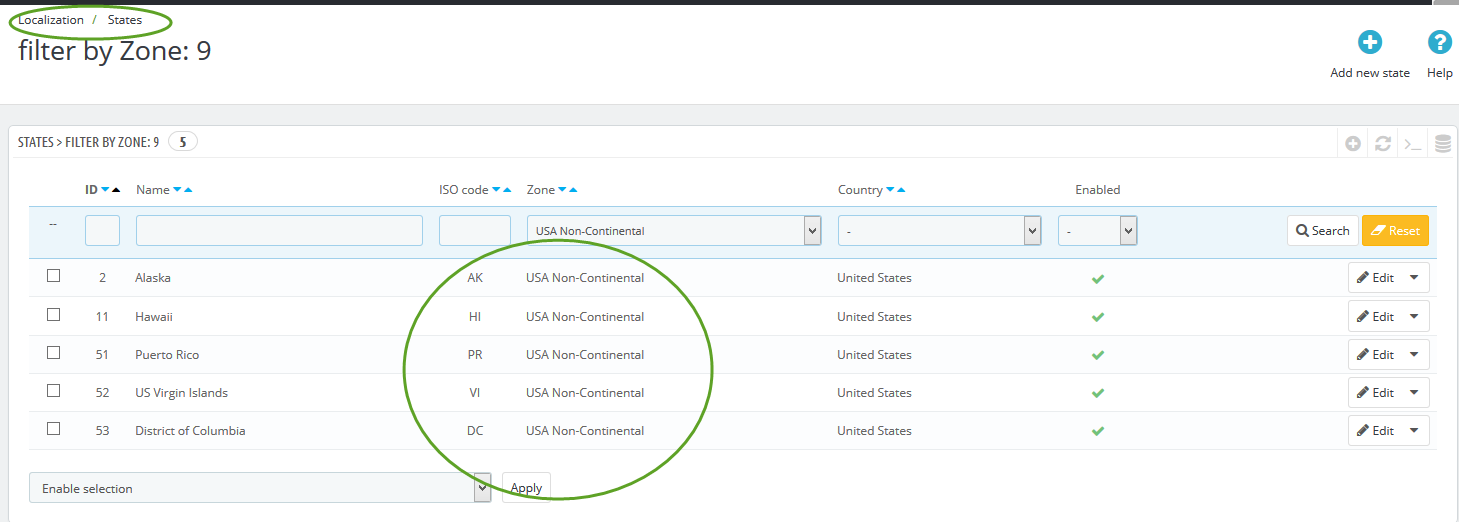The height and width of the screenshot is (522, 1459).
Task: Apply the bulk action
Action: click(x=526, y=488)
